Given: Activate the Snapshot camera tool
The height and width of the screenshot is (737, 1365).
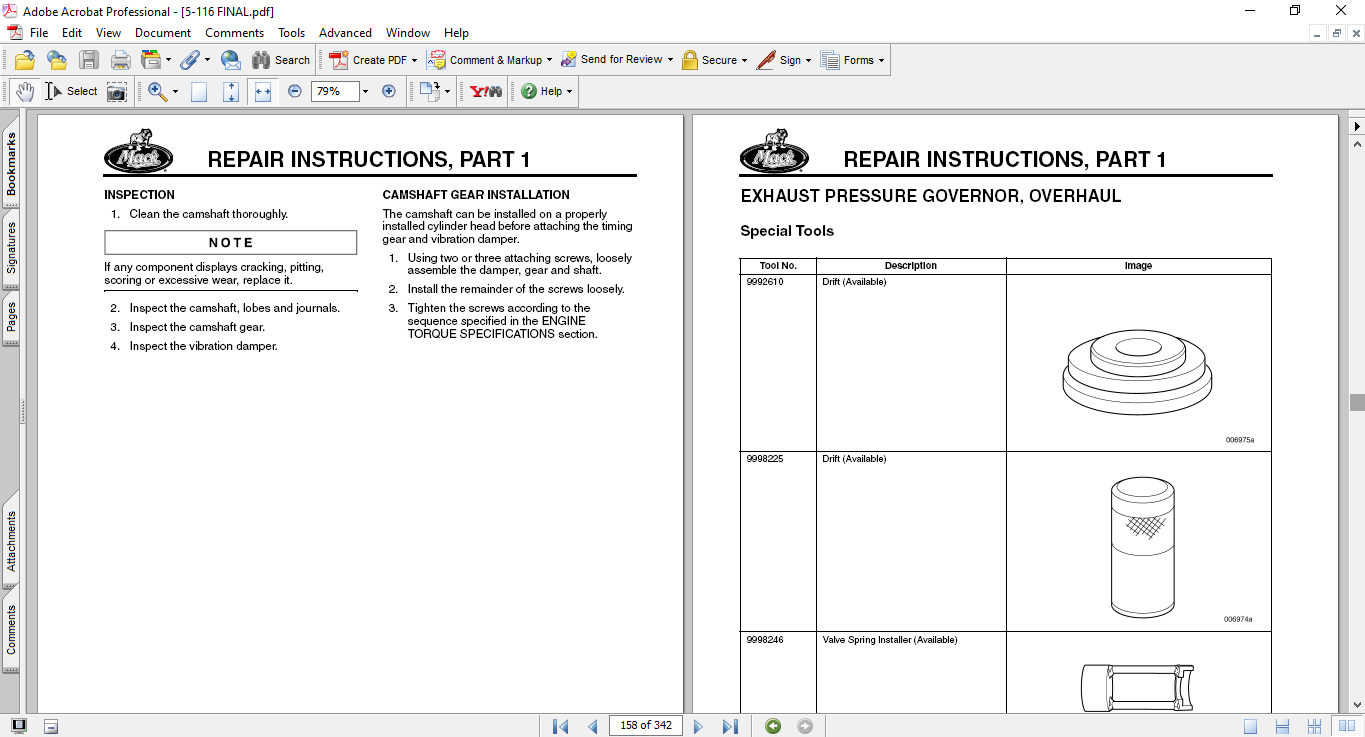Looking at the screenshot, I should [x=117, y=92].
